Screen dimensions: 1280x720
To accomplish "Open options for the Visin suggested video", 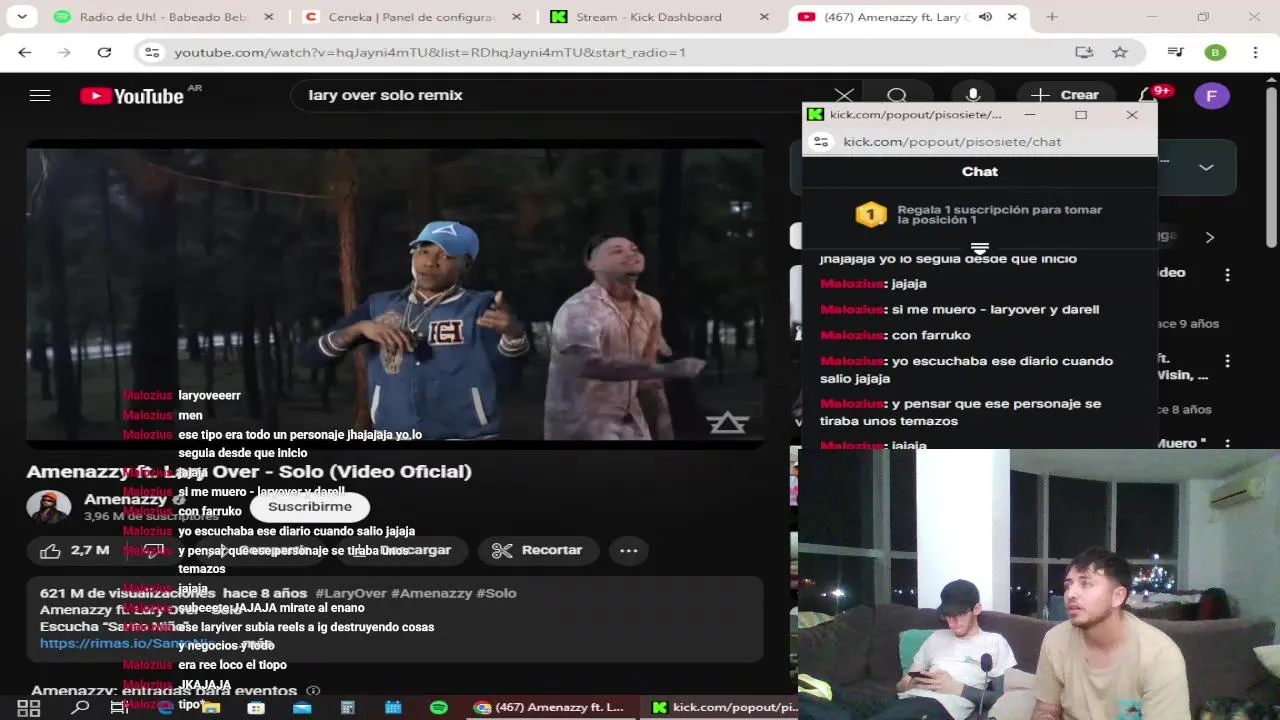I will point(1227,361).
